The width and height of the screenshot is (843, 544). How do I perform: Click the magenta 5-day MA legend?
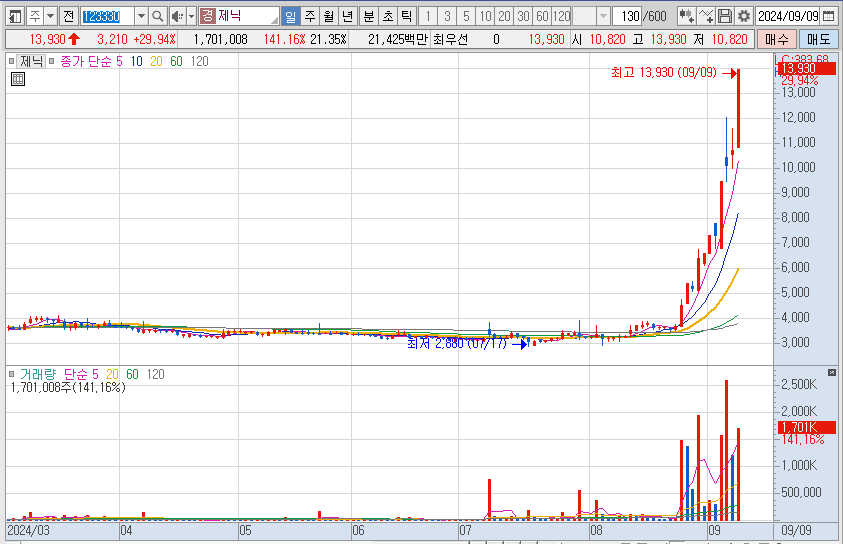click(119, 61)
